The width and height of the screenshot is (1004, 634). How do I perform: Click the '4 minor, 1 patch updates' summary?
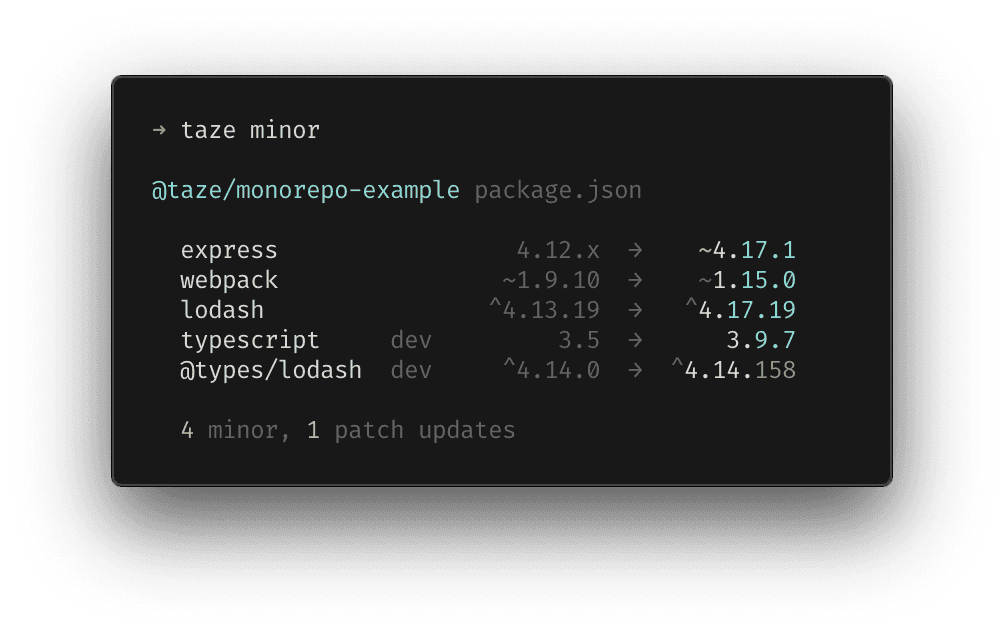pos(348,430)
